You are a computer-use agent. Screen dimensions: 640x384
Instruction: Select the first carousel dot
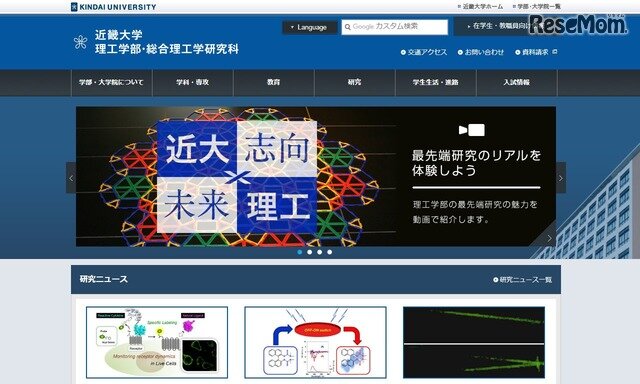point(300,252)
